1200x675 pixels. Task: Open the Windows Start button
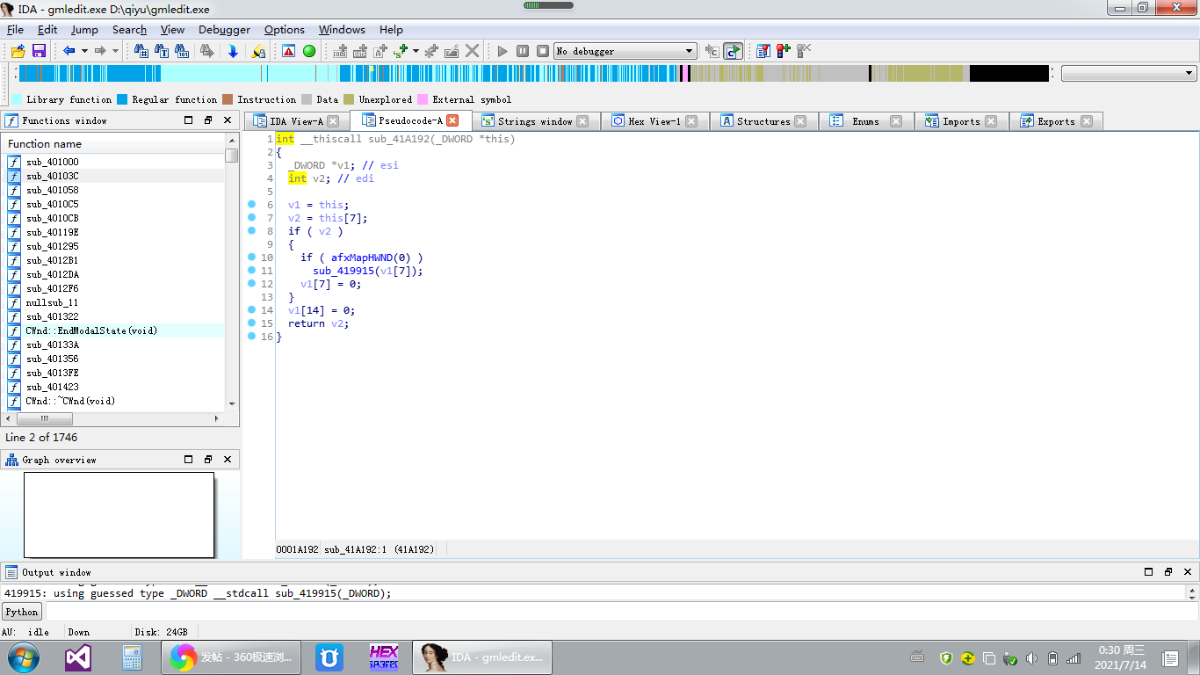22,657
